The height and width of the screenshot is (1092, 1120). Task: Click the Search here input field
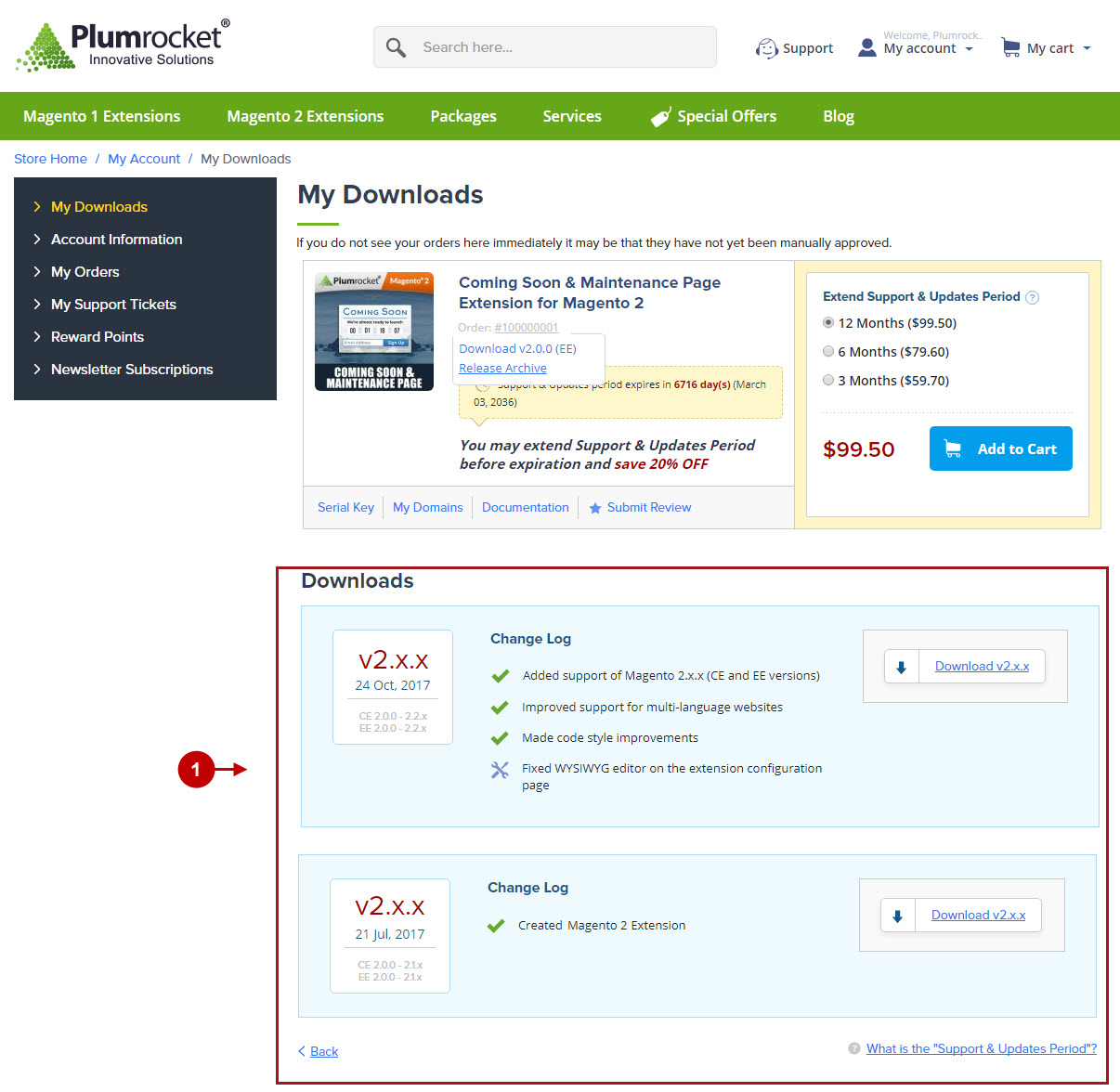[545, 47]
